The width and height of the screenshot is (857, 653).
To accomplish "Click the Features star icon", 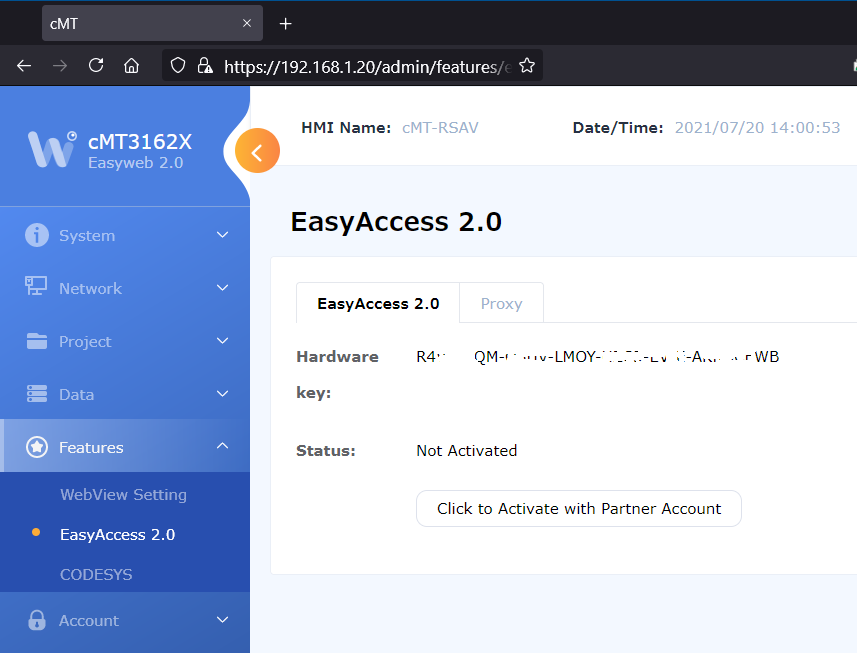I will click(x=37, y=447).
